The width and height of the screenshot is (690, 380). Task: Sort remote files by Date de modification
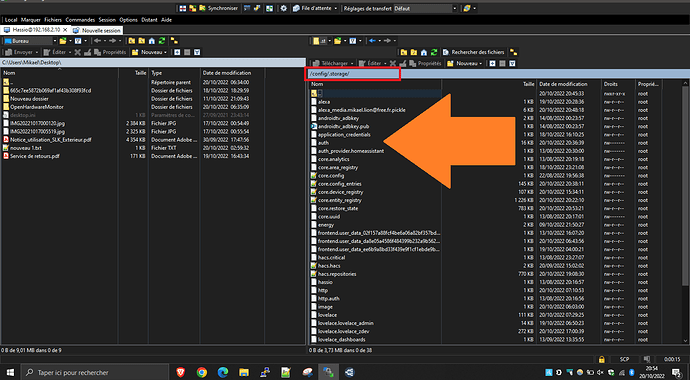[x=569, y=84]
